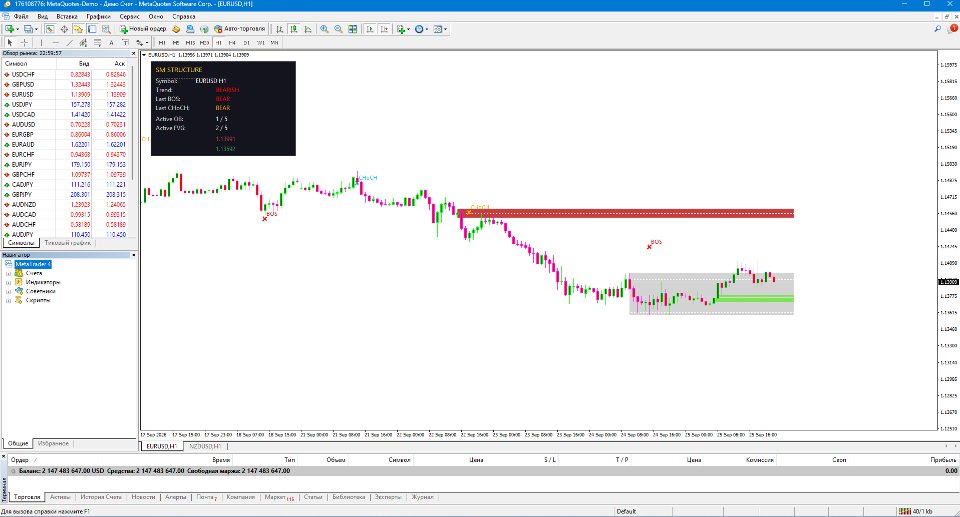
Task: Toggle chart auto scroll
Action: tap(370, 29)
